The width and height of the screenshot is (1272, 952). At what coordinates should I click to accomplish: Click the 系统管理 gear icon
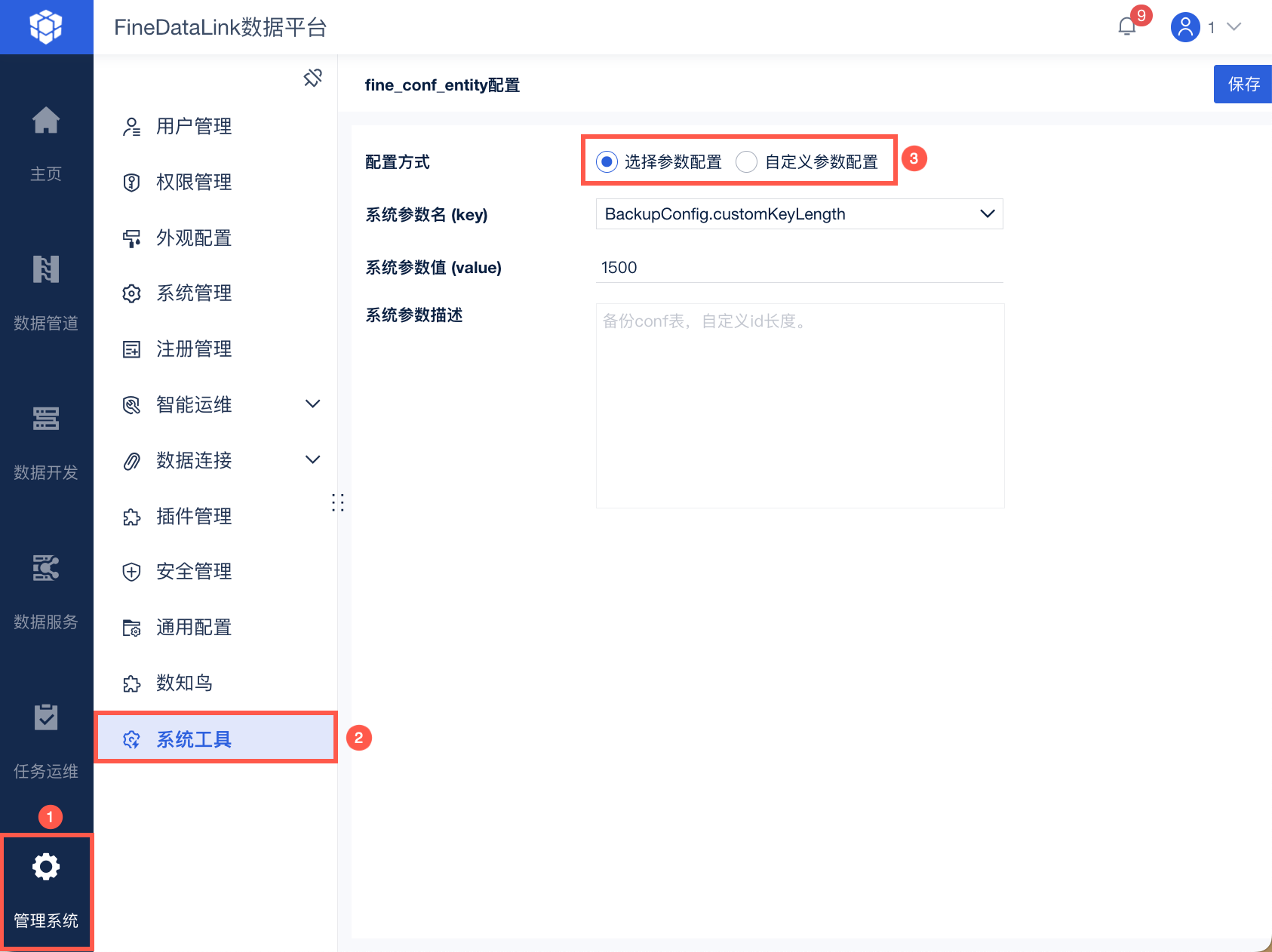tap(132, 293)
